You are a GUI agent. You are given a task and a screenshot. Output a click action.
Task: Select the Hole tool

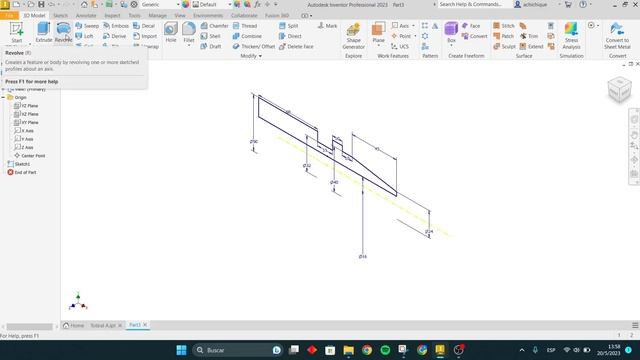[171, 32]
